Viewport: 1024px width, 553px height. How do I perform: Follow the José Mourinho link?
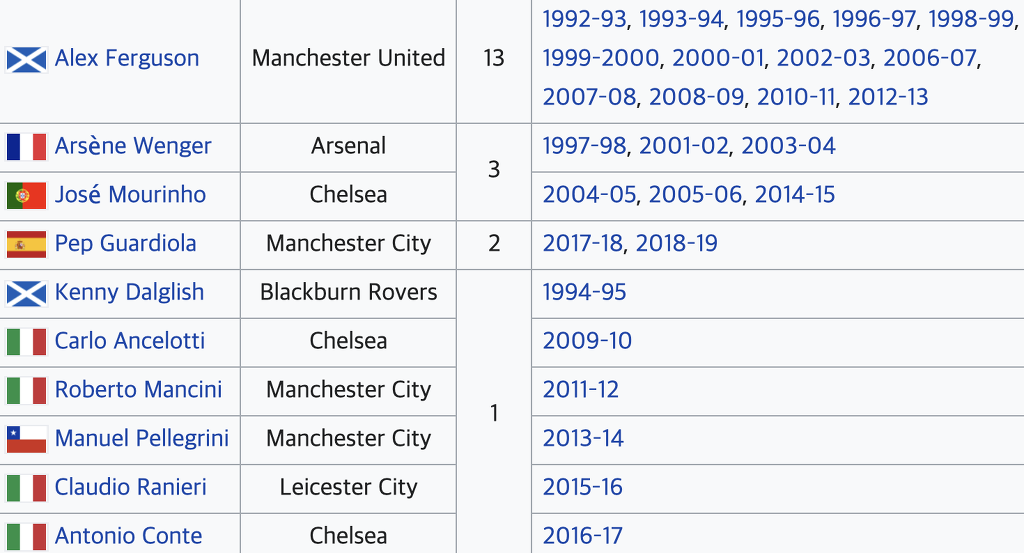130,194
